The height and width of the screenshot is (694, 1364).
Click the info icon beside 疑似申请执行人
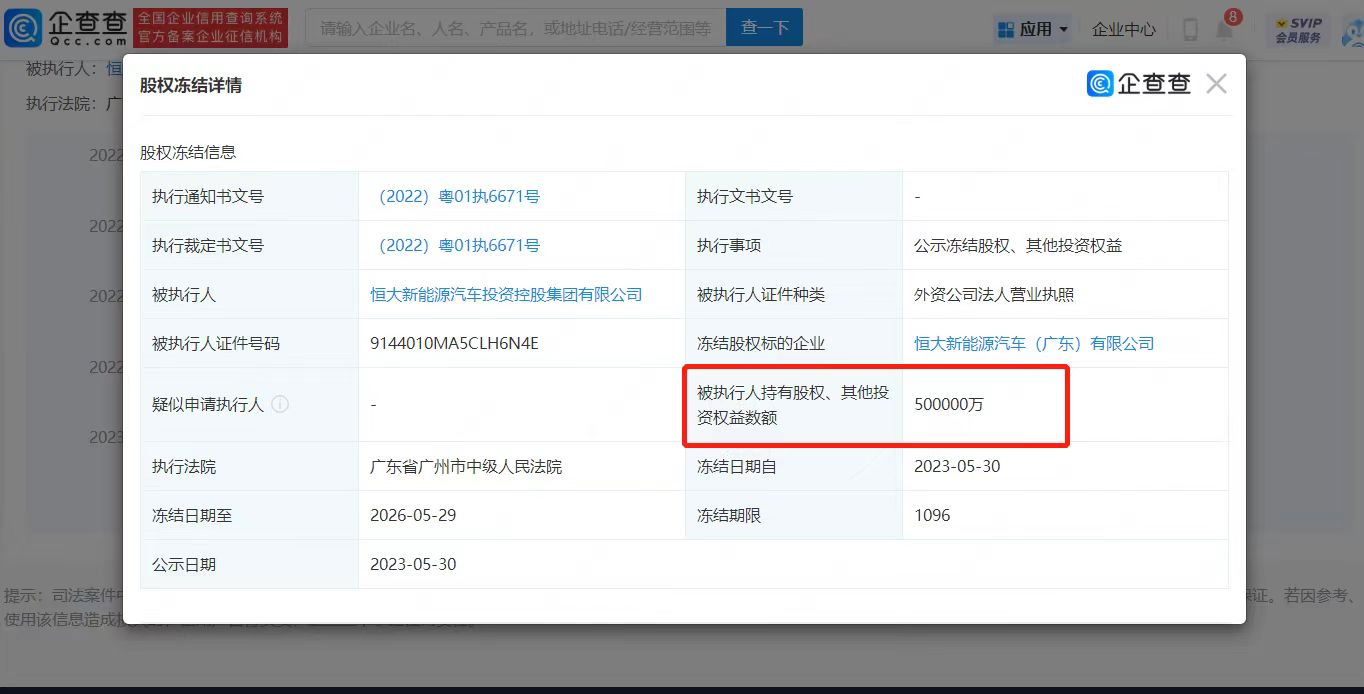pyautogui.click(x=280, y=404)
